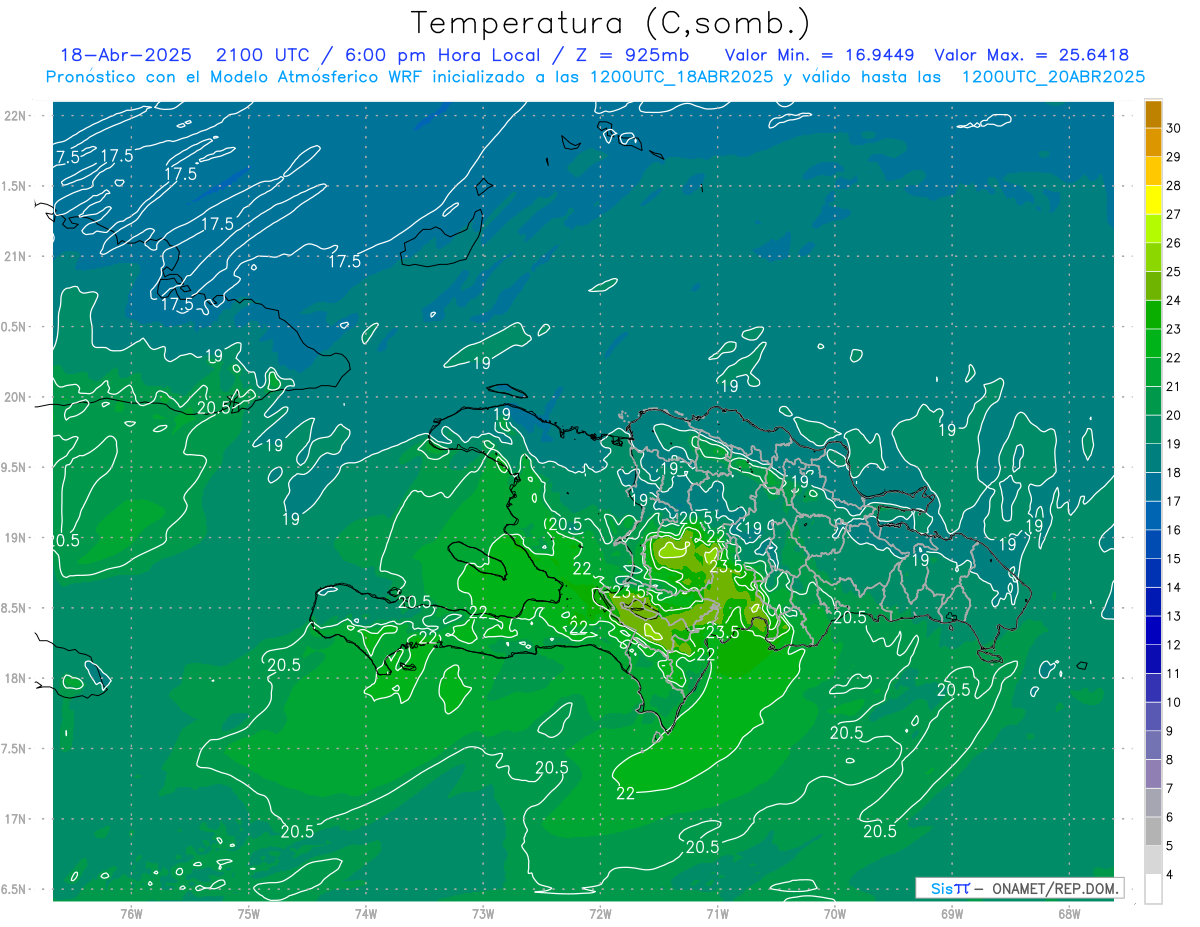
Task: Click the "30" label on the color scale
Action: point(1174,128)
